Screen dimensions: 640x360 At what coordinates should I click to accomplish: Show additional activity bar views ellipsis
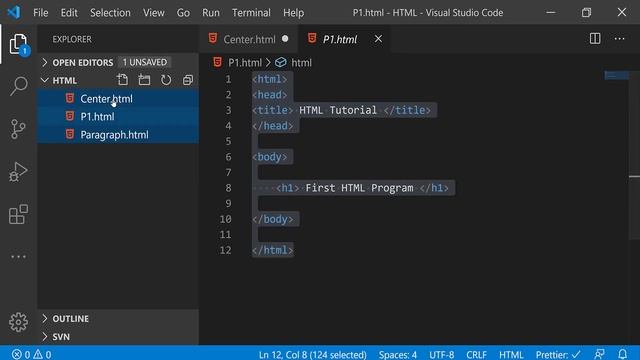click(18, 257)
